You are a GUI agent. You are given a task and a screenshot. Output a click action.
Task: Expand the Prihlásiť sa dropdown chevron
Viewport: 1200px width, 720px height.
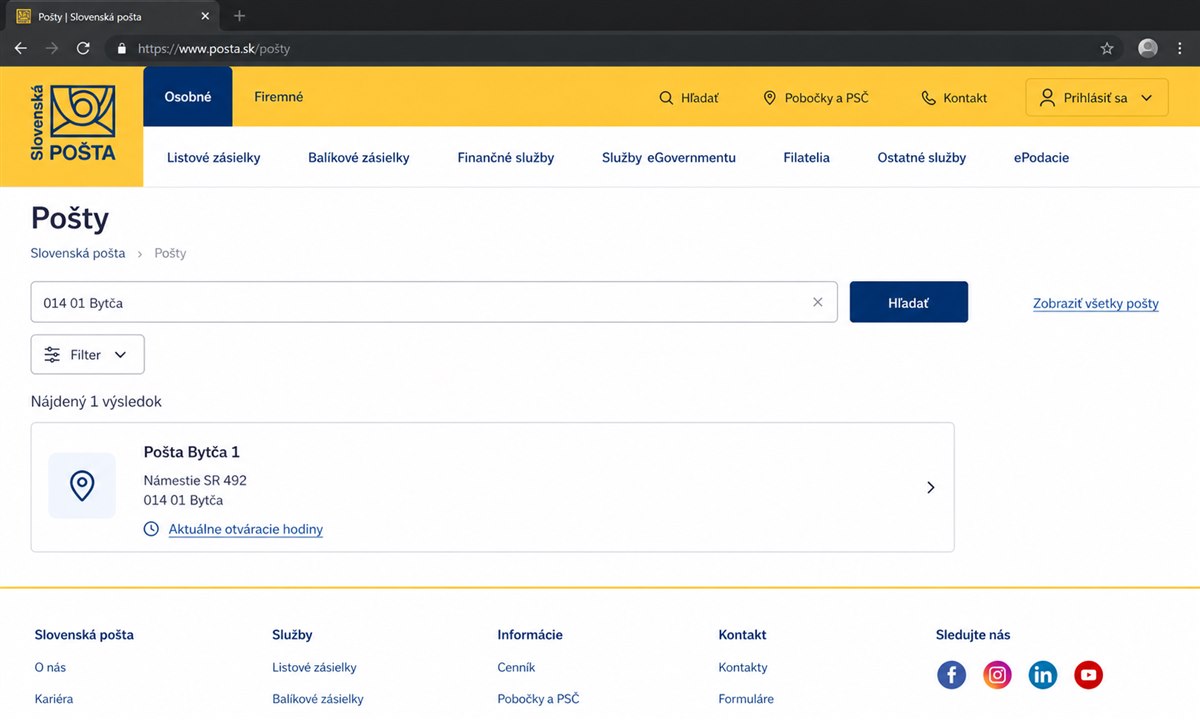(1146, 98)
